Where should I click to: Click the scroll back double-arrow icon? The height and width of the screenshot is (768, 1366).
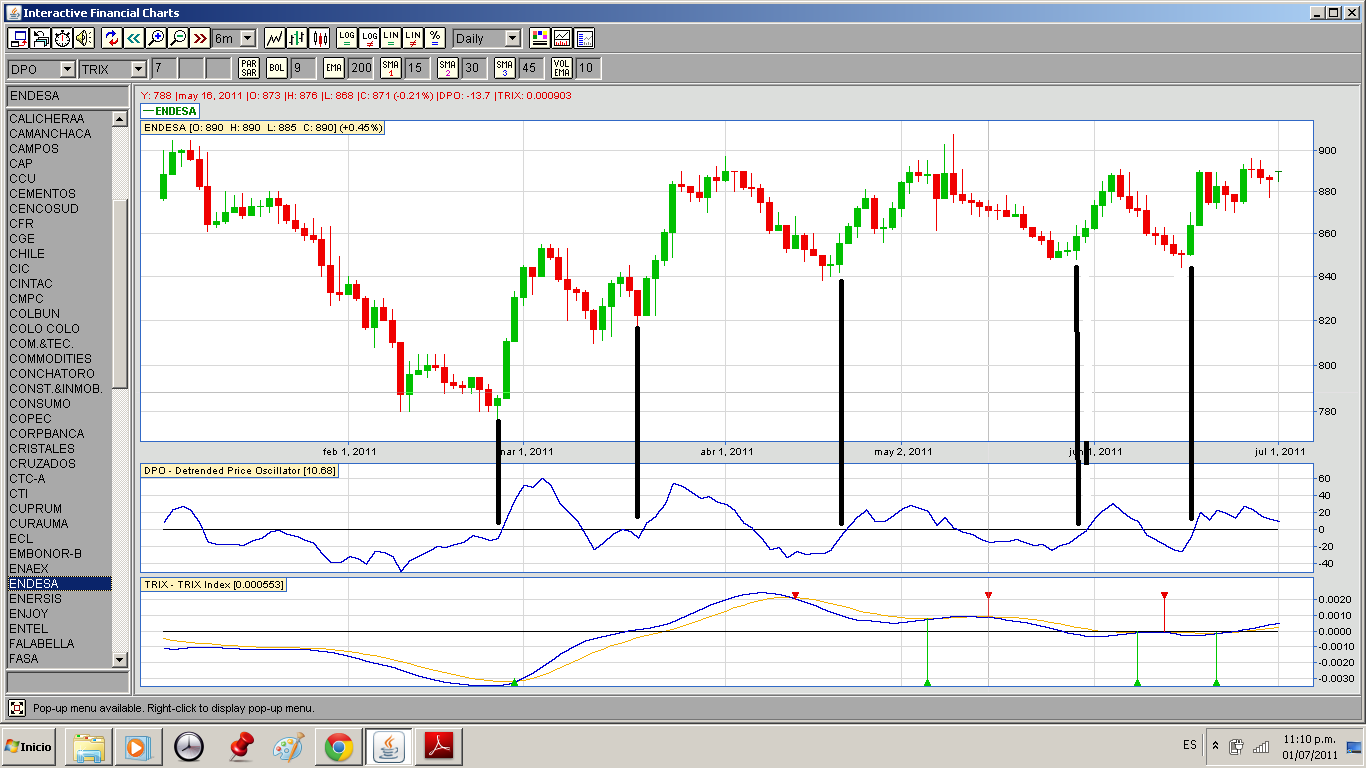134,38
